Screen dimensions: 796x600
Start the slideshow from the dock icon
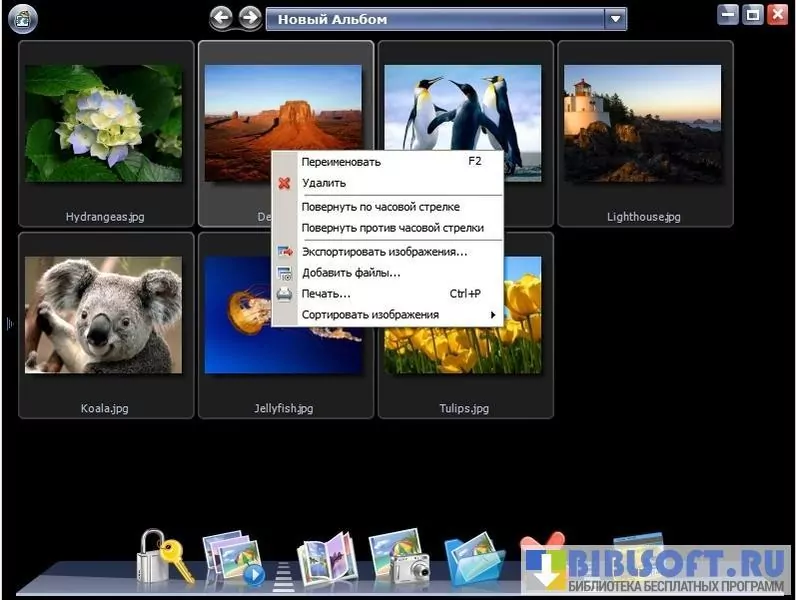233,558
